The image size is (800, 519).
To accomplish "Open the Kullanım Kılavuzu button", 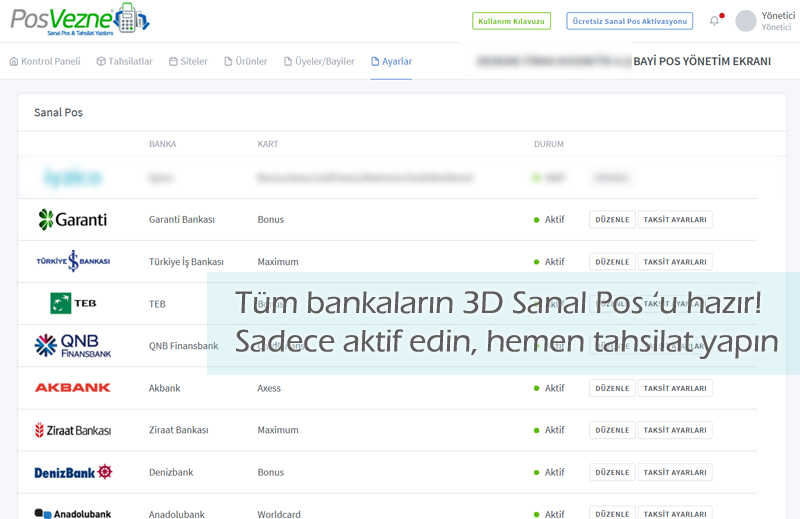I will pos(511,21).
